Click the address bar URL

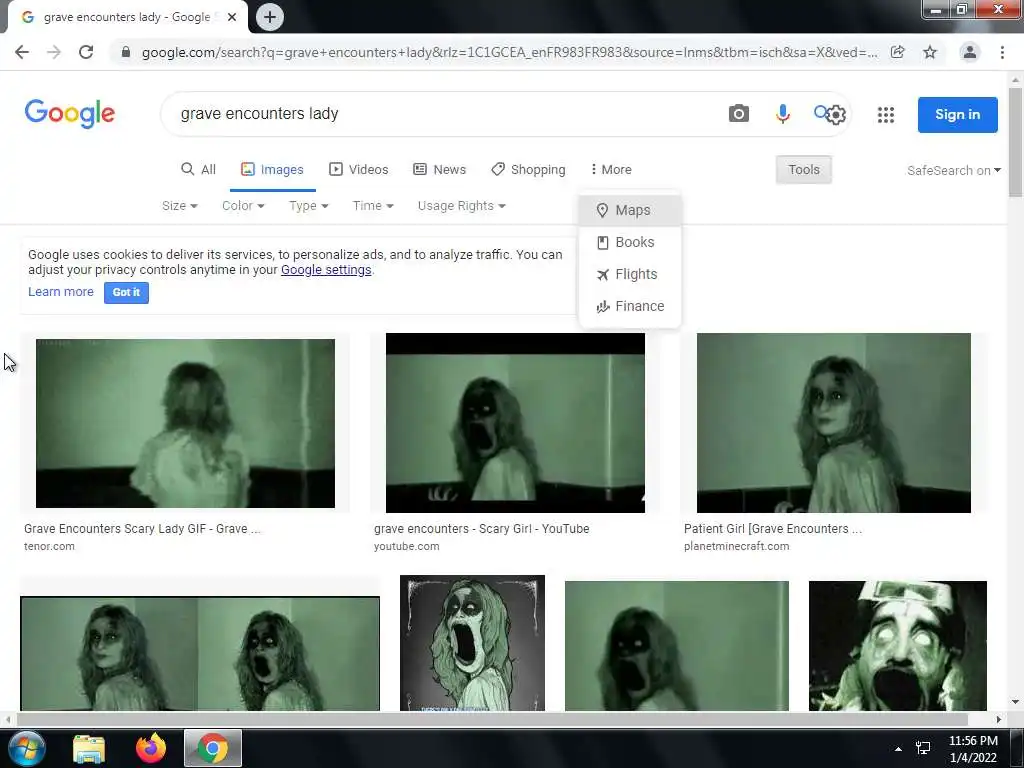pyautogui.click(x=509, y=52)
